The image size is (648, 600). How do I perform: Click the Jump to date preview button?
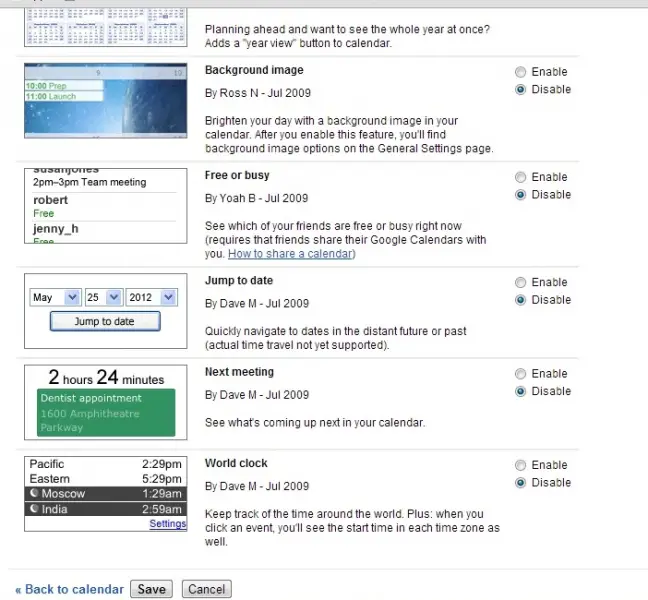click(x=105, y=321)
